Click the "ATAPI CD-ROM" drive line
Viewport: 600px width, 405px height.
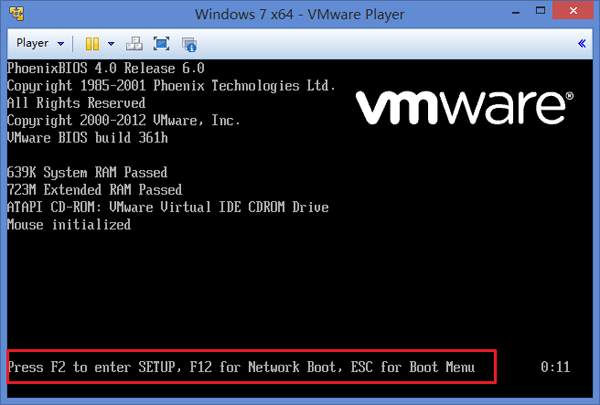(168, 207)
